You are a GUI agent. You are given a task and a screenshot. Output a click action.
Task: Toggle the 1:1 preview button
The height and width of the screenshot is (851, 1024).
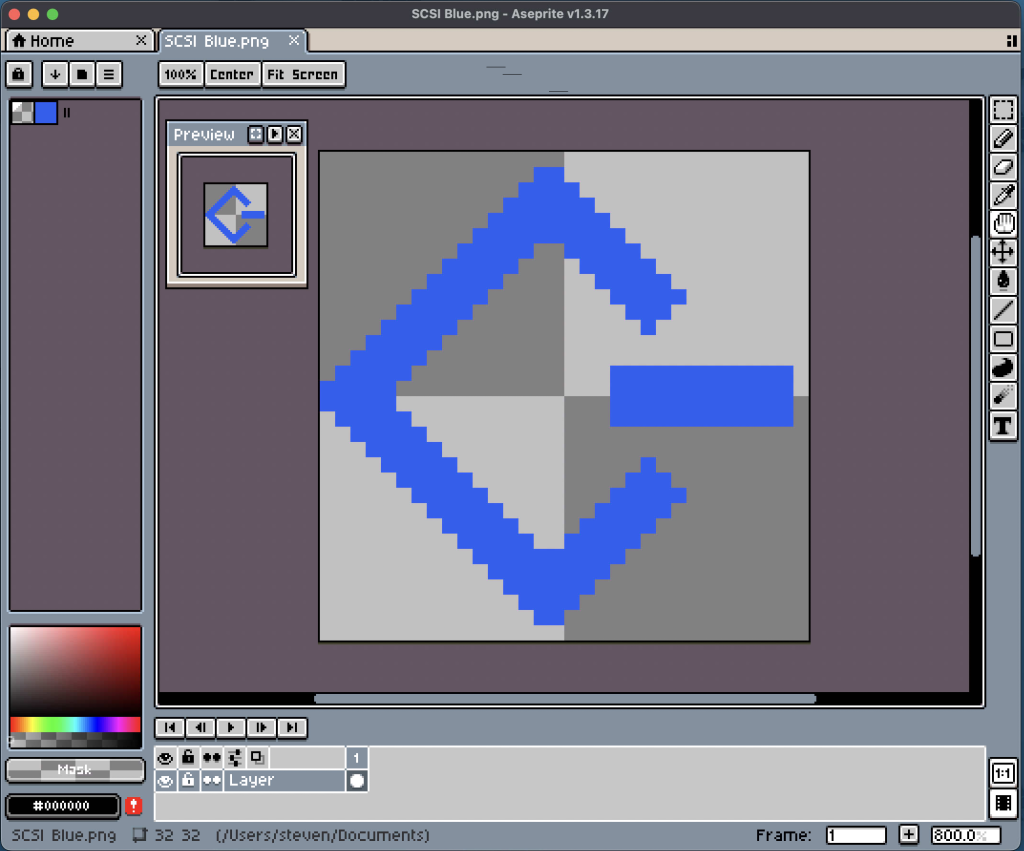point(1003,773)
